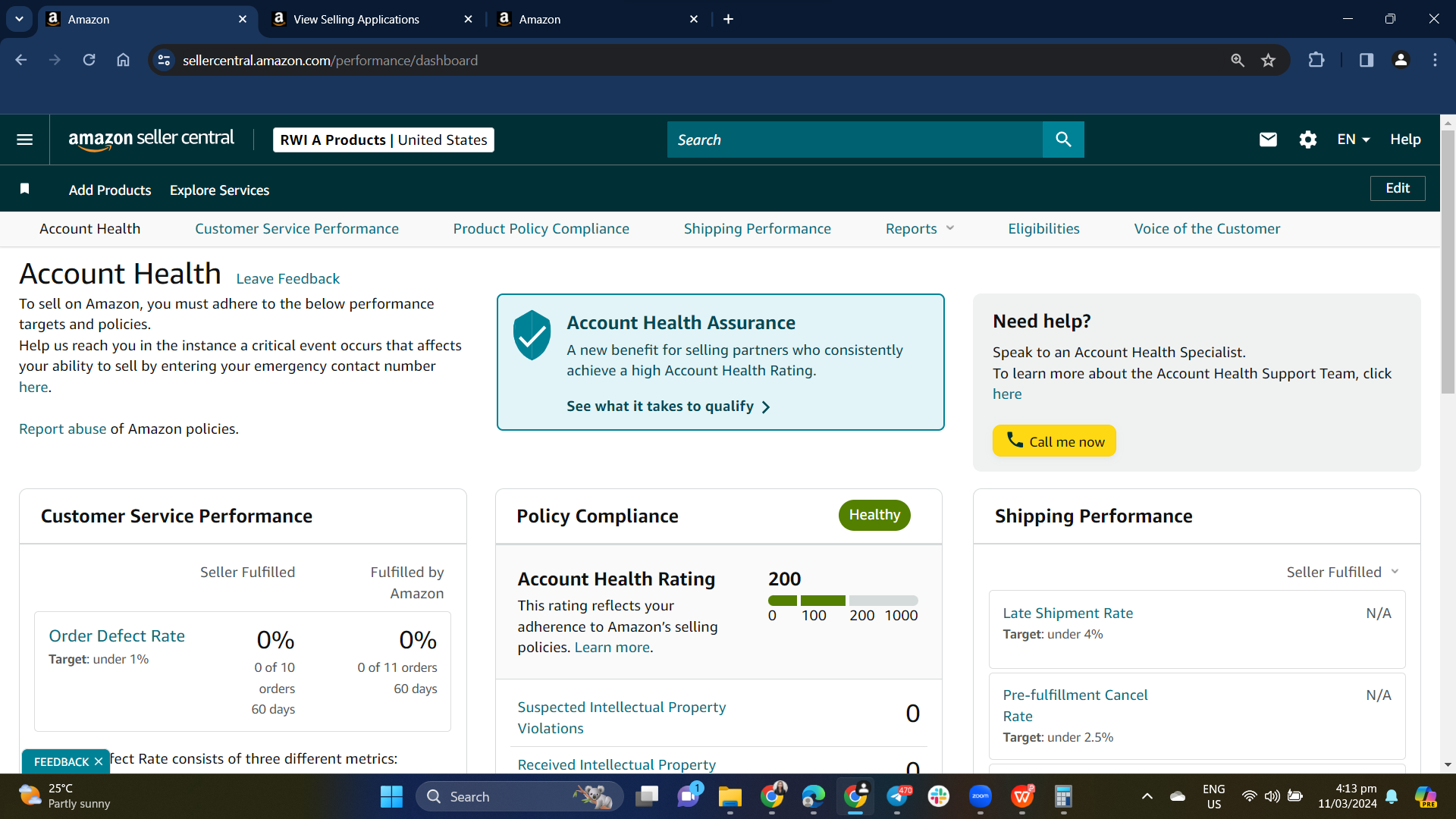The height and width of the screenshot is (819, 1456).
Task: Click the Report abuse link
Action: click(x=63, y=429)
